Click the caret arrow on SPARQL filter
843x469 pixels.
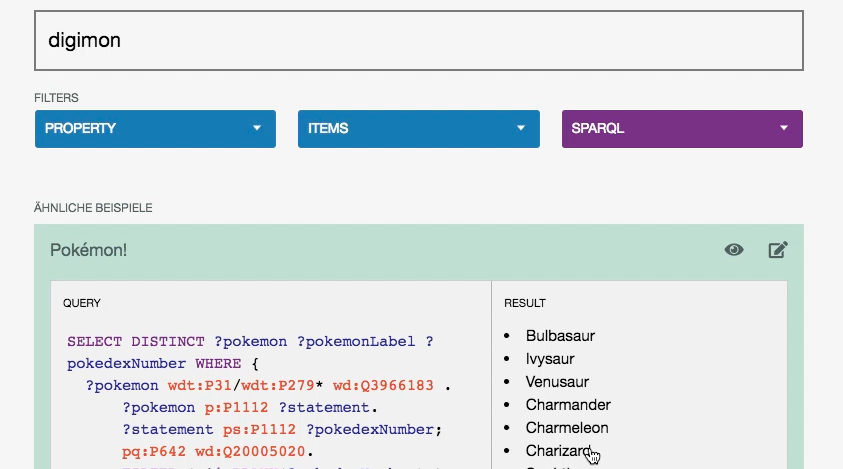[784, 129]
